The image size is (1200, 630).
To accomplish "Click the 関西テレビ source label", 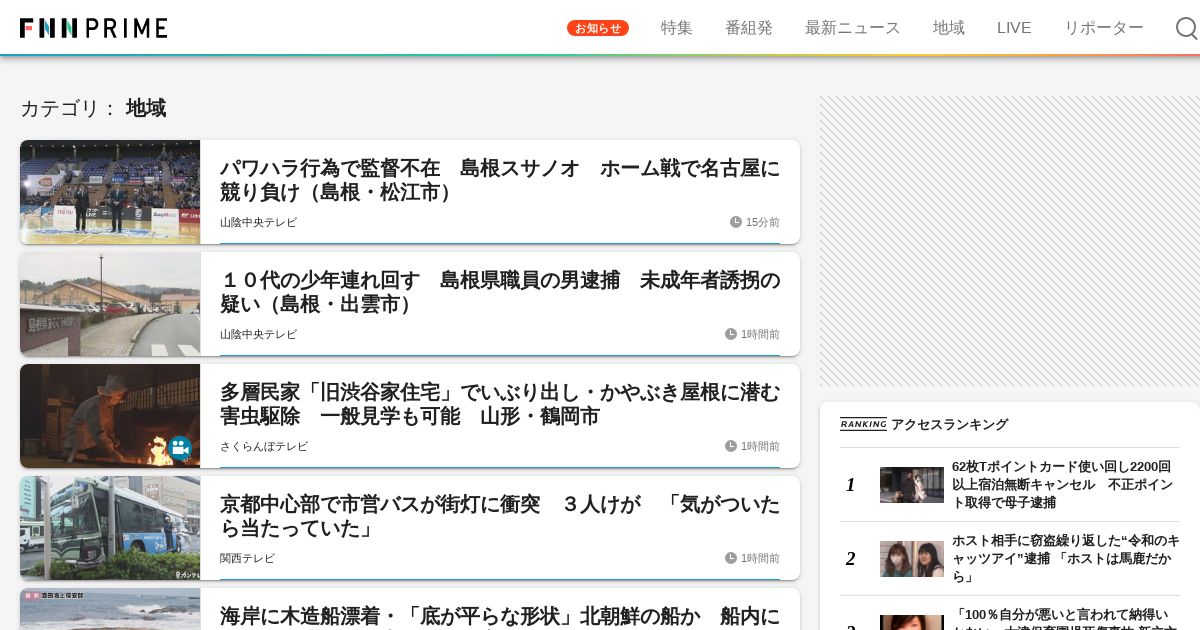I will tap(247, 558).
